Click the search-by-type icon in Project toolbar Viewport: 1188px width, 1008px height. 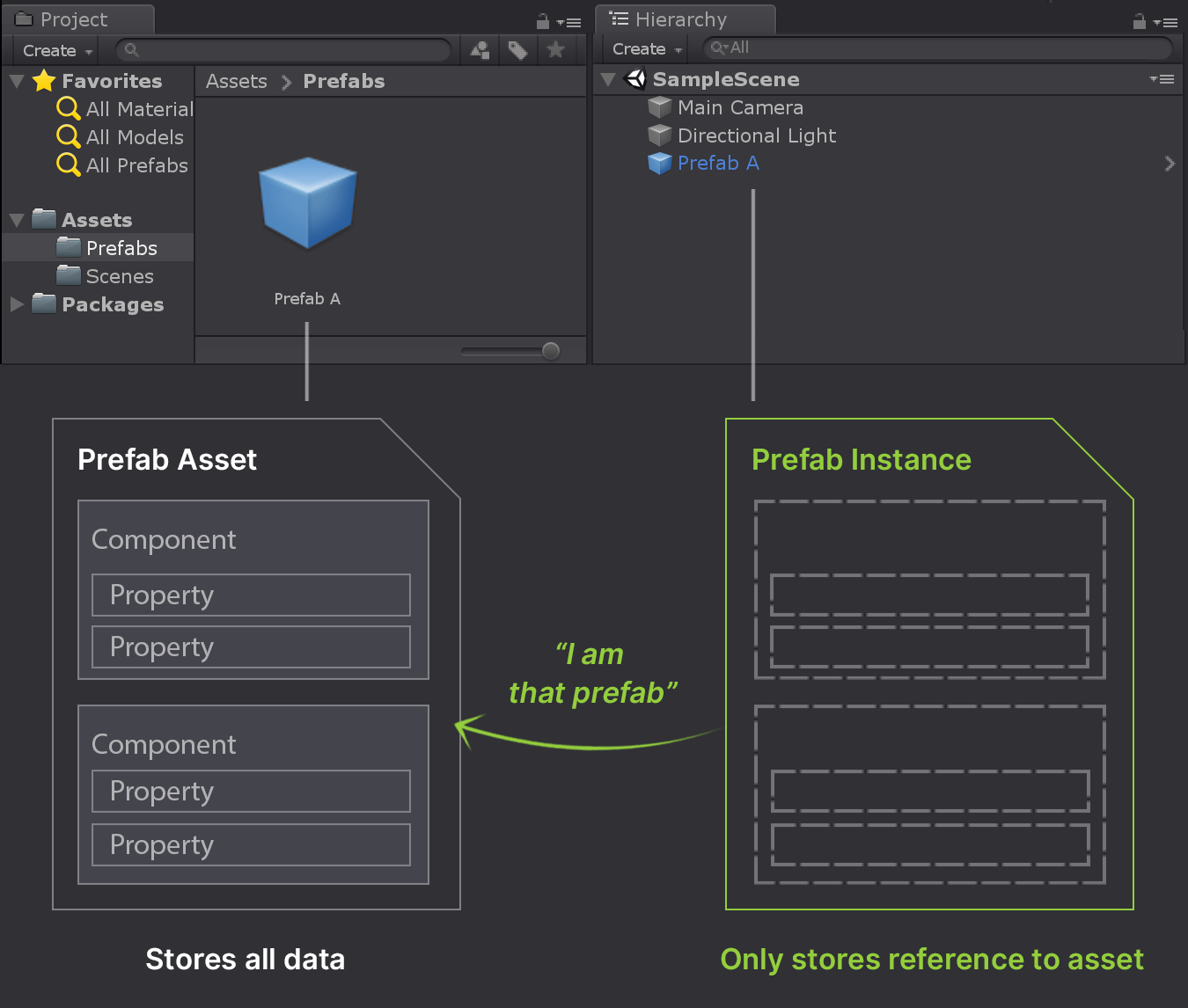coord(480,50)
